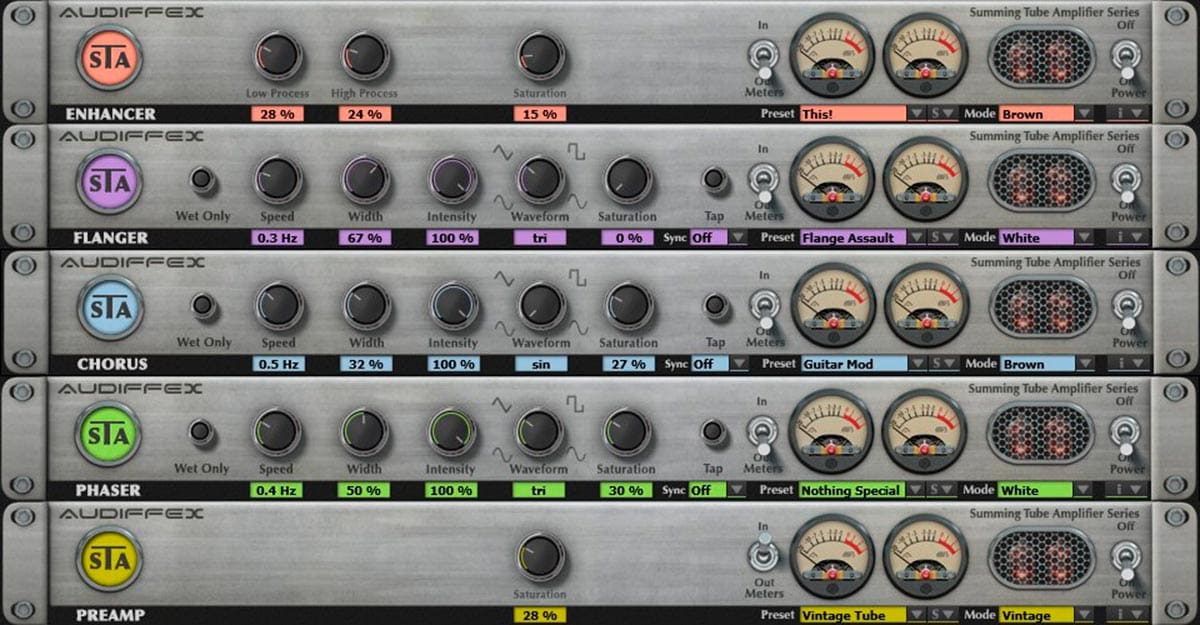Viewport: 1200px width, 625px height.
Task: Select the square wave icon on Phaser
Action: (578, 403)
